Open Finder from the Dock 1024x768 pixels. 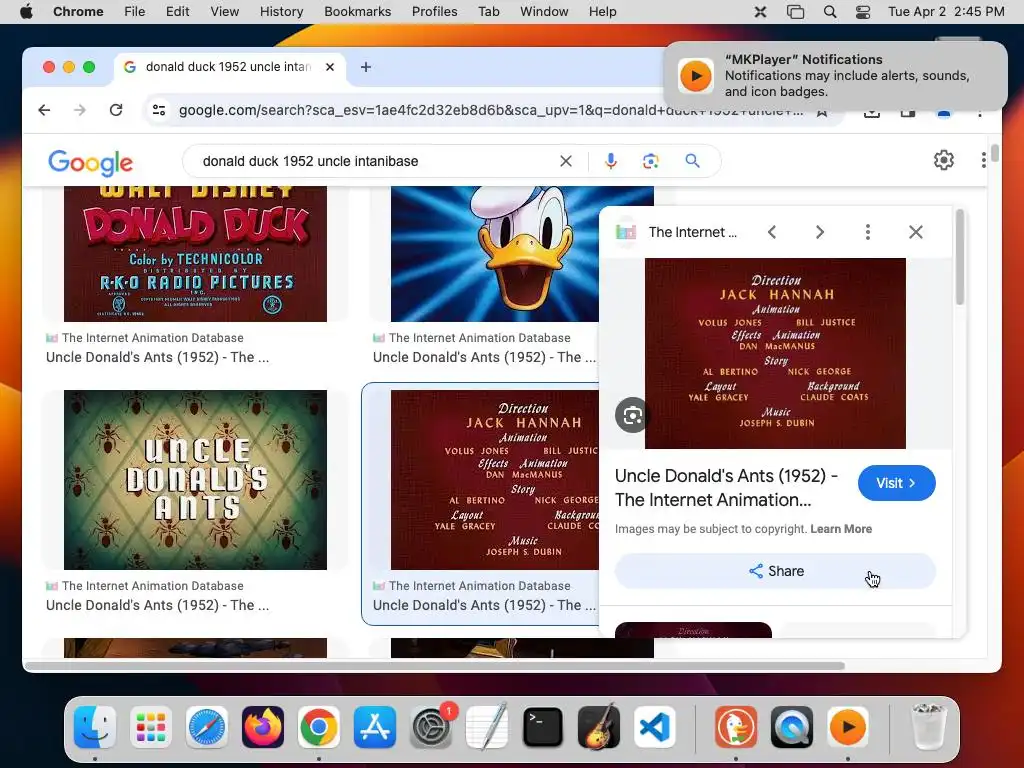(x=95, y=727)
